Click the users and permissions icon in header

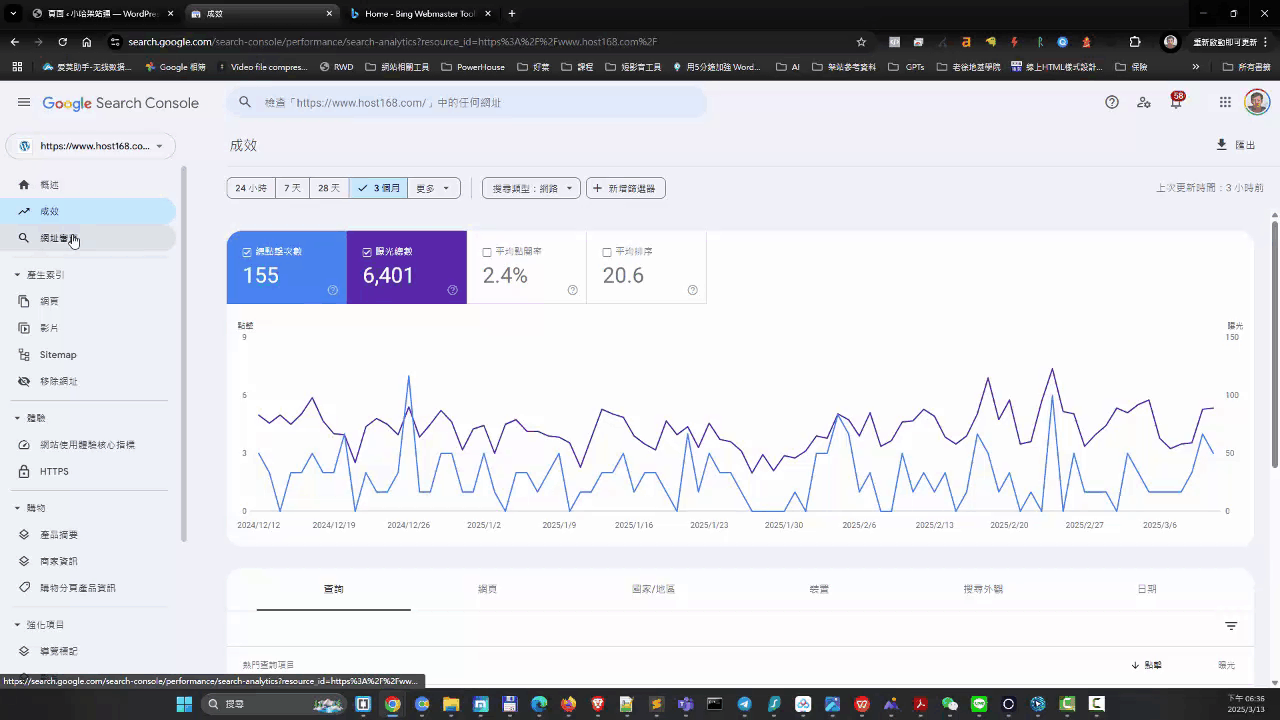pyautogui.click(x=1144, y=102)
